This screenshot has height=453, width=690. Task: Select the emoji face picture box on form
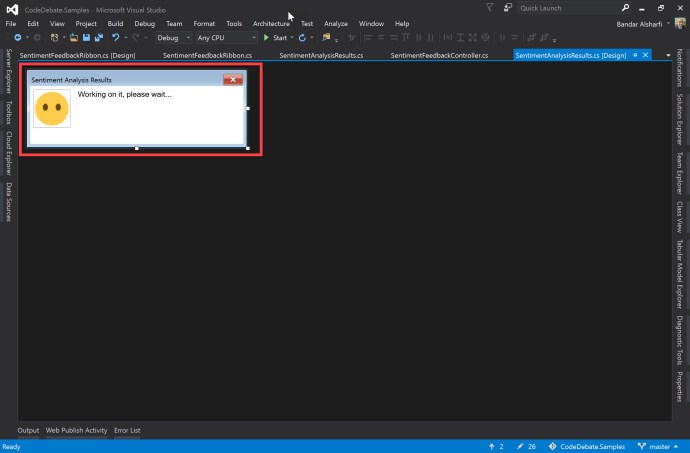tap(51, 107)
